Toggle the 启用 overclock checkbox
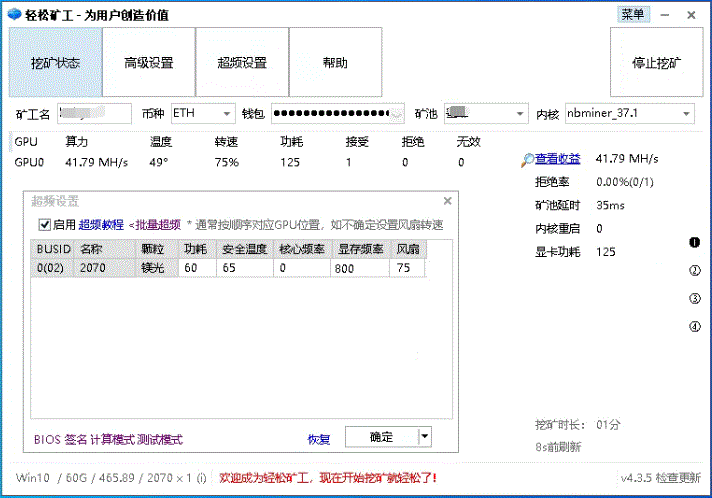The image size is (712, 498). pyautogui.click(x=43, y=225)
